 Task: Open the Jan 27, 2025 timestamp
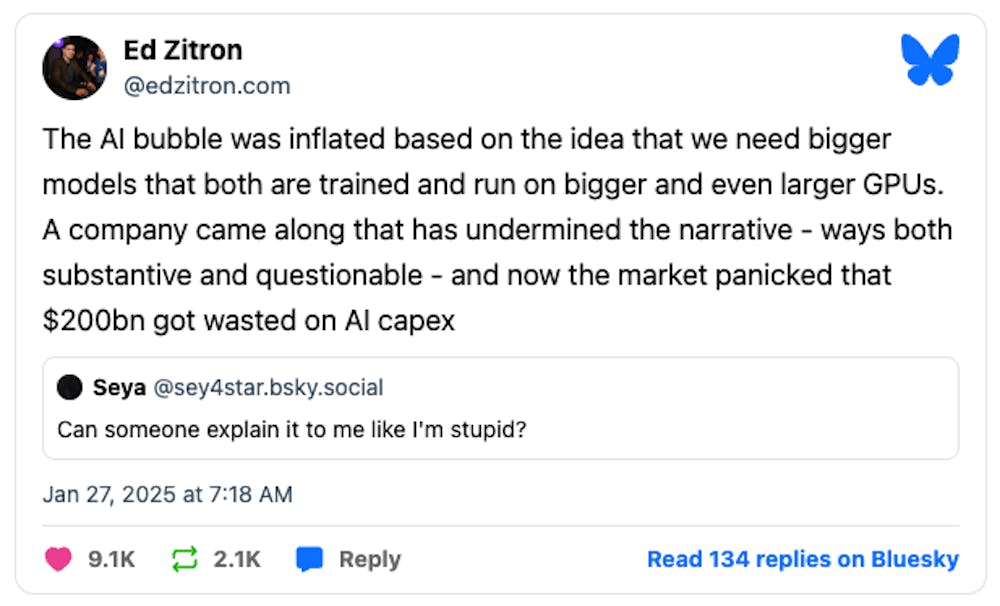168,494
